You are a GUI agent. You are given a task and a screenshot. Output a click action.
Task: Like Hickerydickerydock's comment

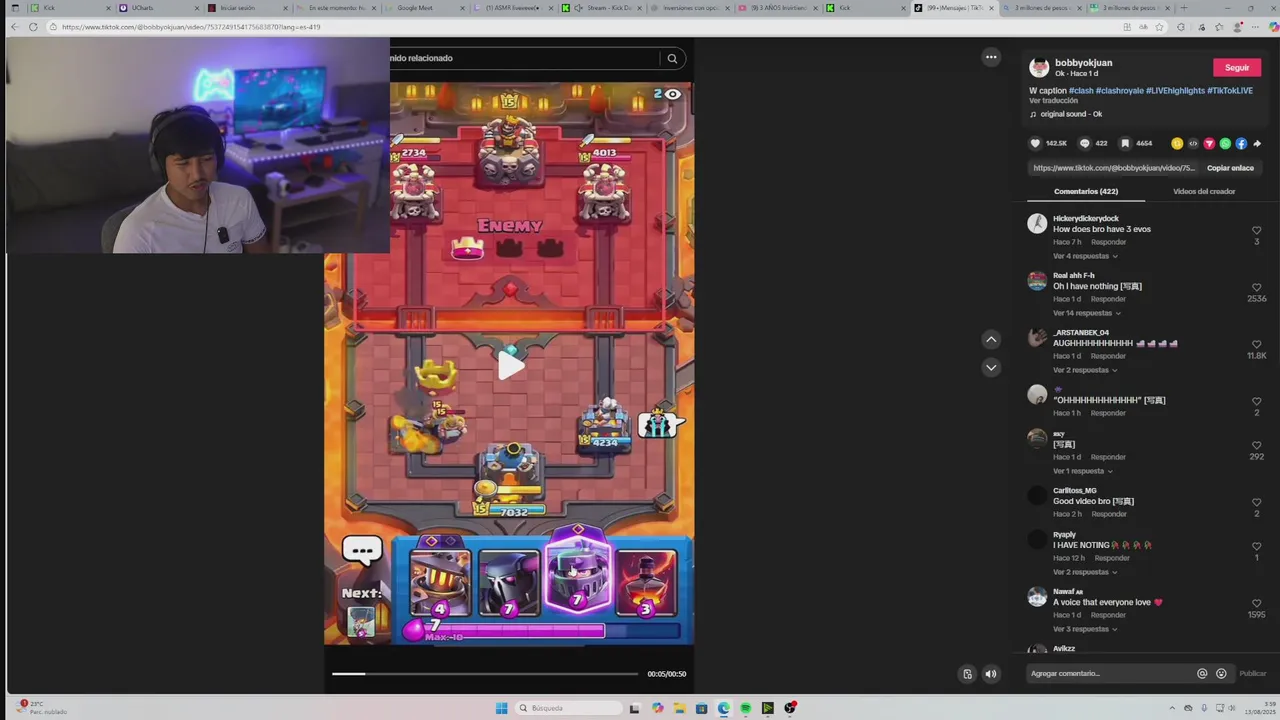[1257, 230]
